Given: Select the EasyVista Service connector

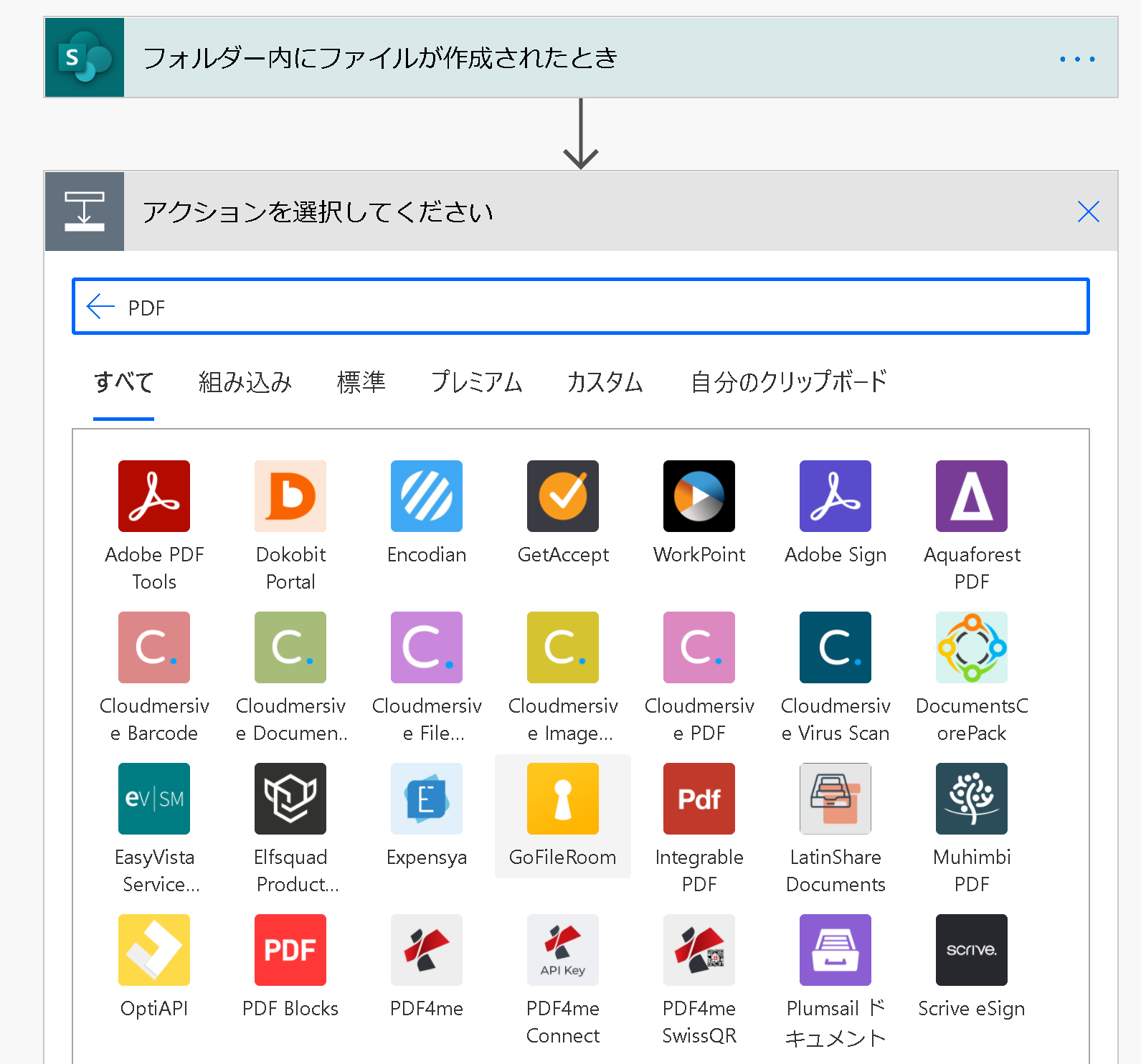Looking at the screenshot, I should [x=154, y=799].
